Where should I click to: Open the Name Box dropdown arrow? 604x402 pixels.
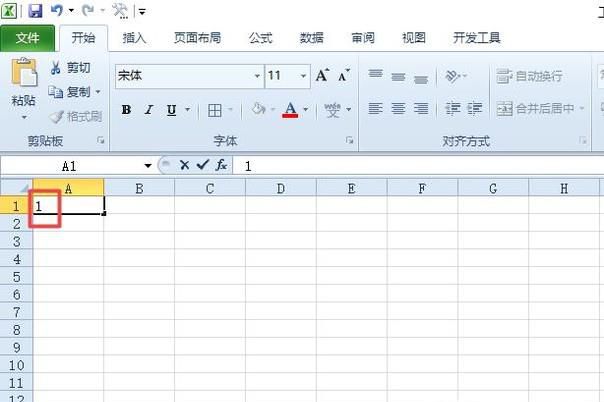tap(148, 166)
